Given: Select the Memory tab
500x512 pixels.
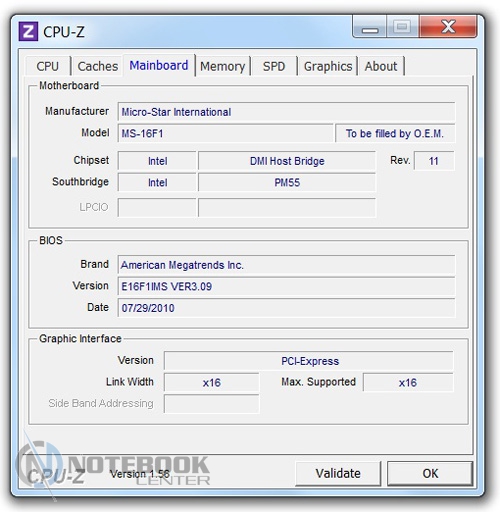Looking at the screenshot, I should [x=223, y=66].
